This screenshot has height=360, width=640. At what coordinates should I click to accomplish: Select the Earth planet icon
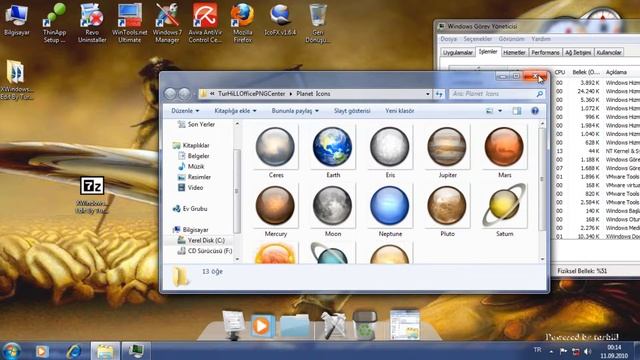(x=333, y=152)
